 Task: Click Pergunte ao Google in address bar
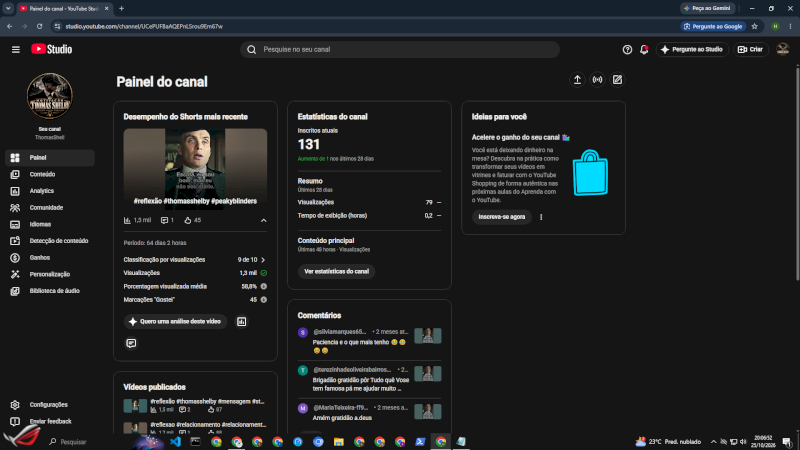point(713,27)
